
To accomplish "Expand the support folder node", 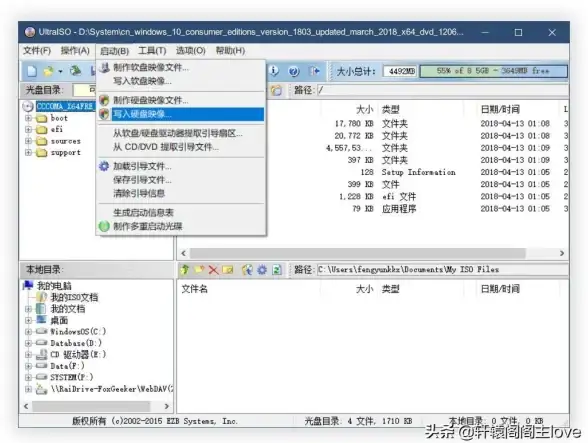I will pos(28,152).
